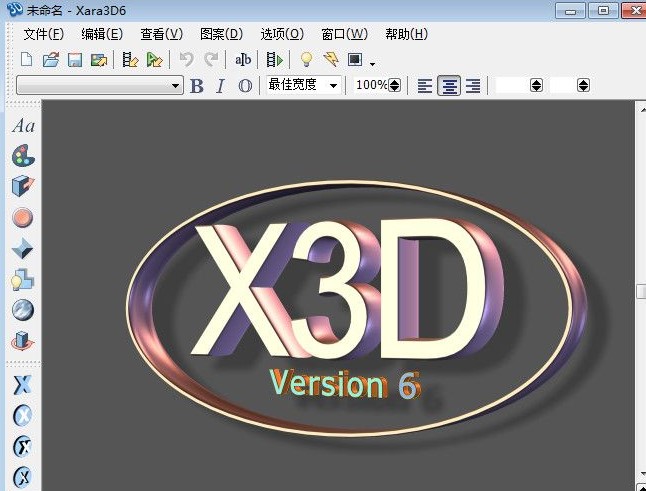Click the export image icon
Screen dimensions: 646x491
click(99, 60)
